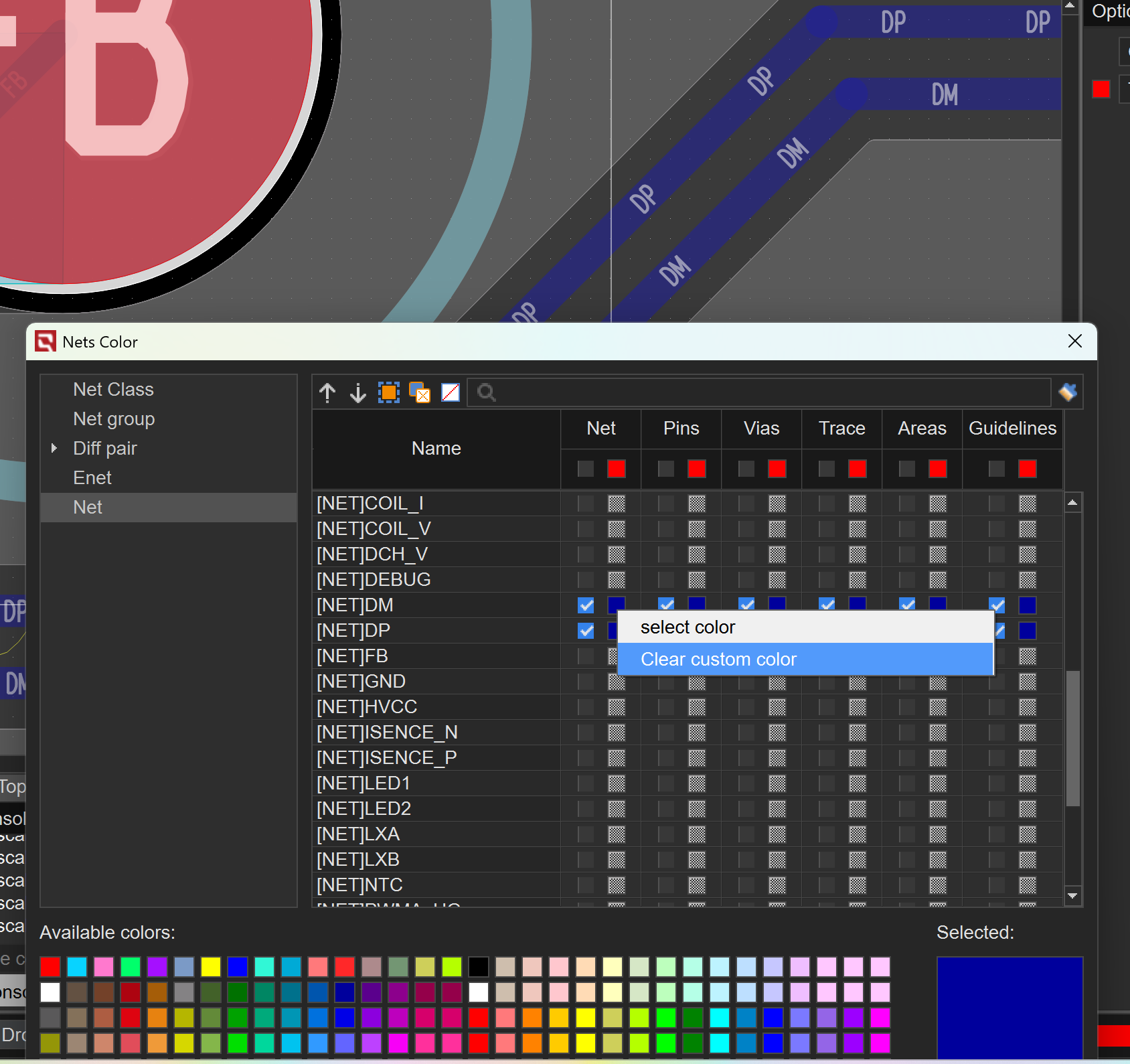Click the no-color diagonal slash icon
Image resolution: width=1130 pixels, height=1064 pixels.
pyautogui.click(x=451, y=392)
